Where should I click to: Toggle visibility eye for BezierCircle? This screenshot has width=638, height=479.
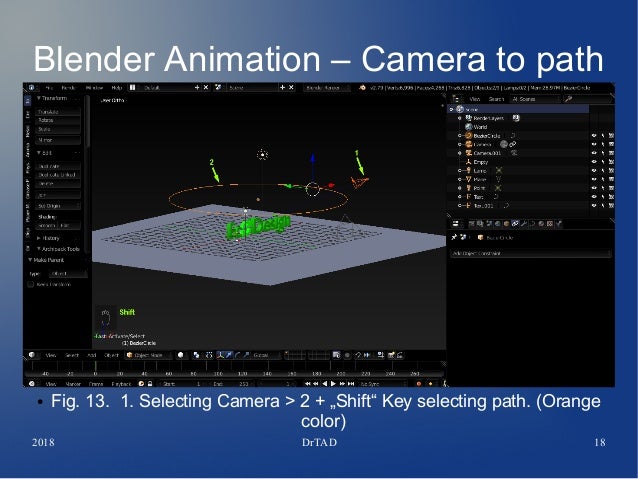594,136
